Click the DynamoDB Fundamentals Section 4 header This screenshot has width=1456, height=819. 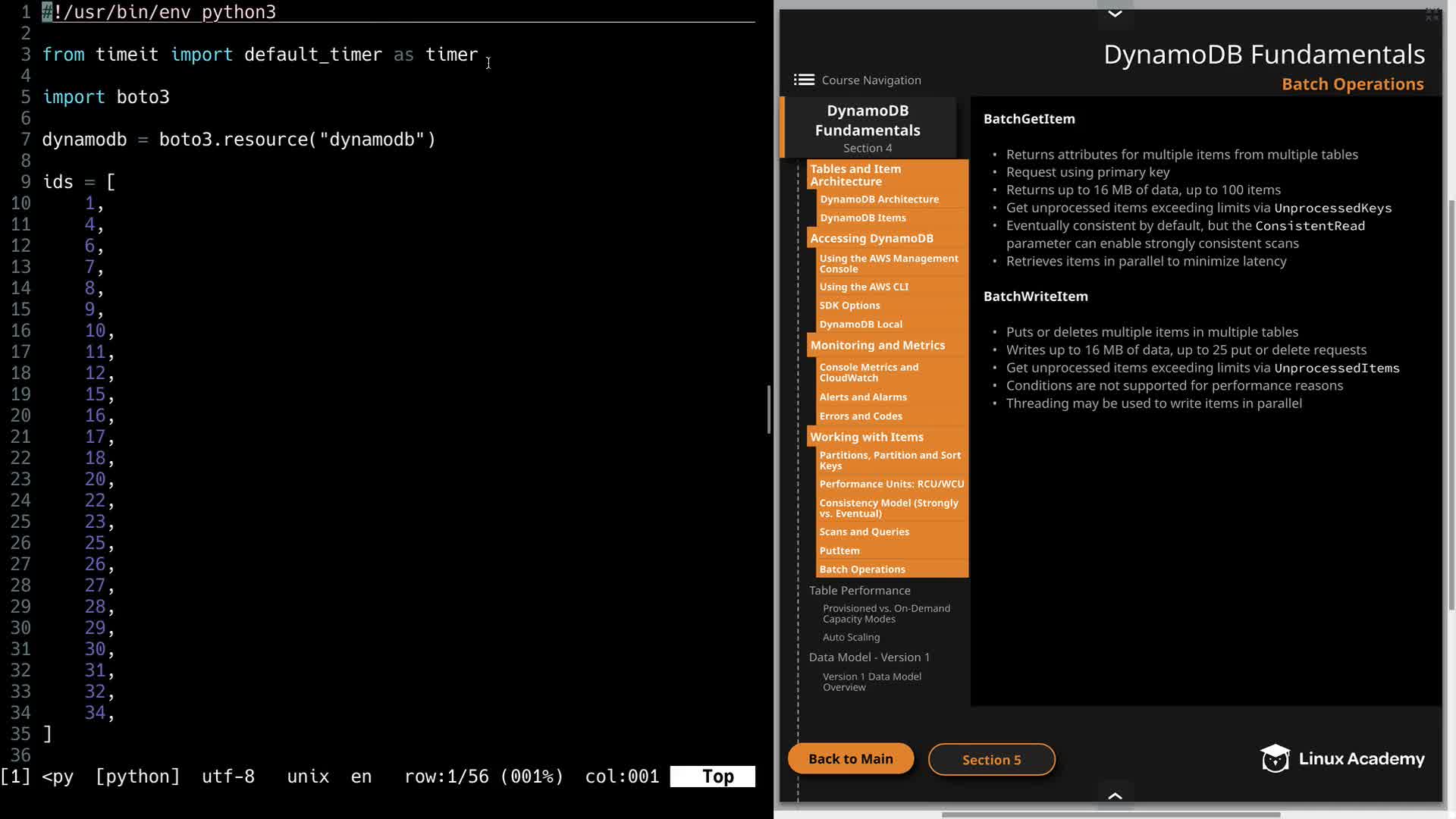tap(868, 127)
